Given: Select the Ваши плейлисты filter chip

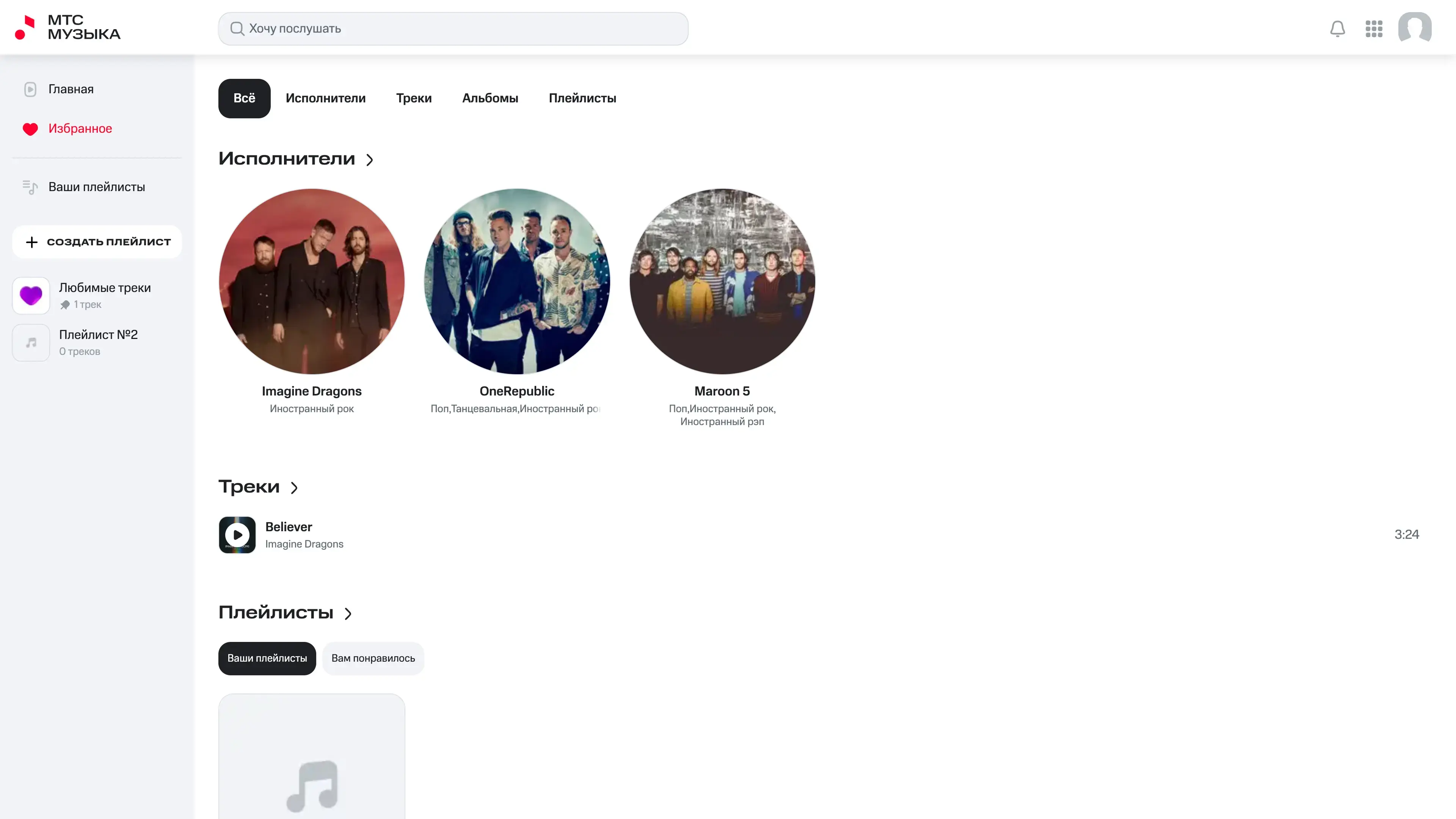Looking at the screenshot, I should pyautogui.click(x=267, y=659).
